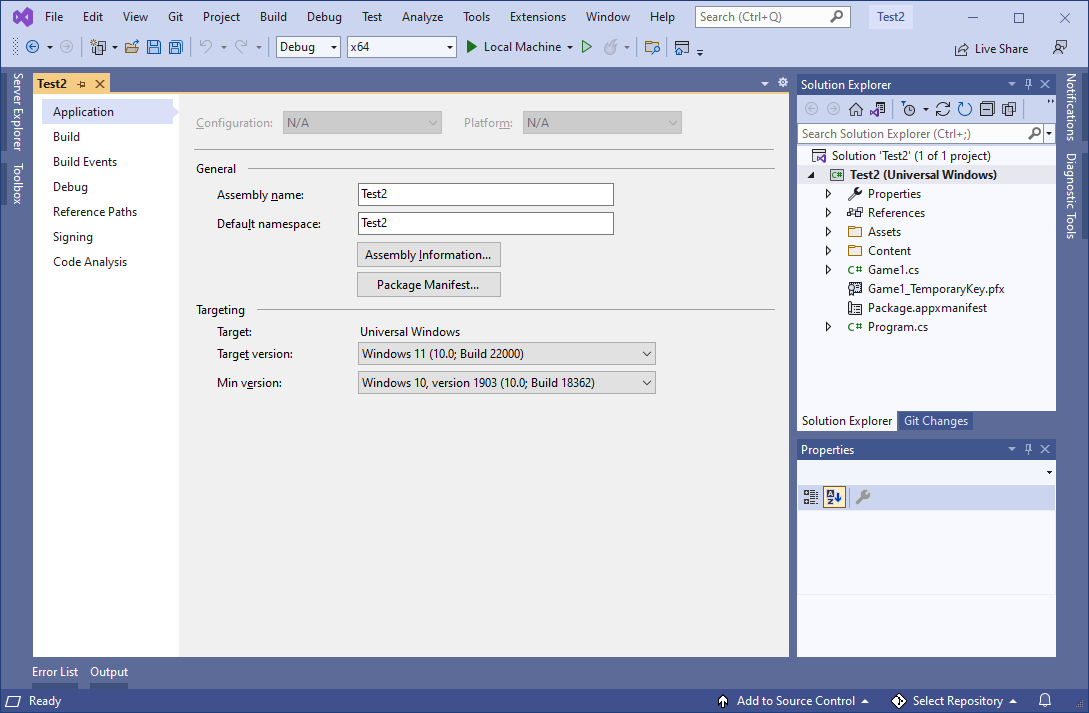Screen dimensions: 1089x713
Task: Click the Package Manifest button
Action: 429,285
